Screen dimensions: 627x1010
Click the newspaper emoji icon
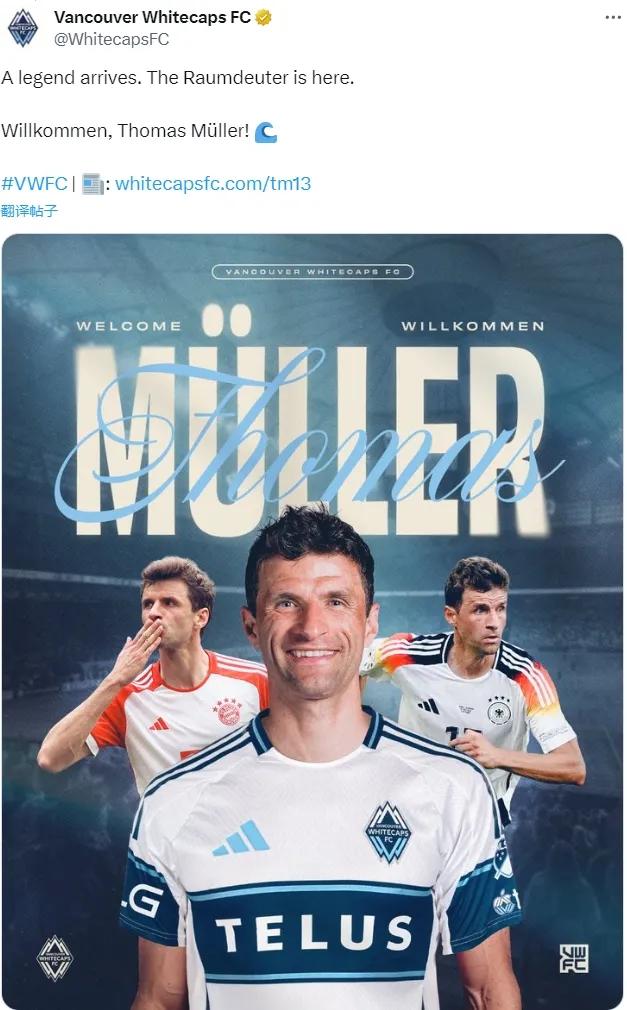(93, 184)
